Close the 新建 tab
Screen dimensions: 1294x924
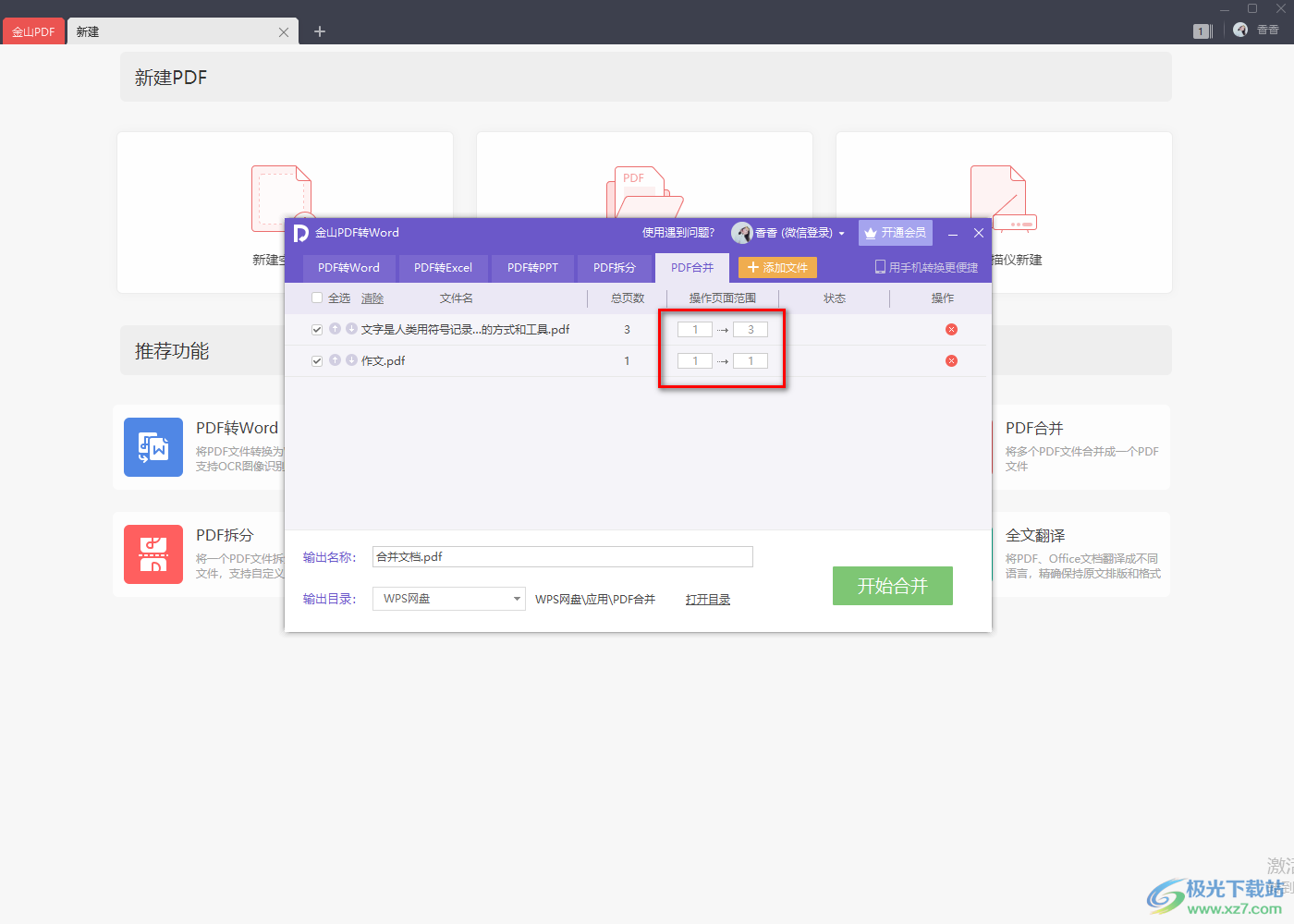284,32
